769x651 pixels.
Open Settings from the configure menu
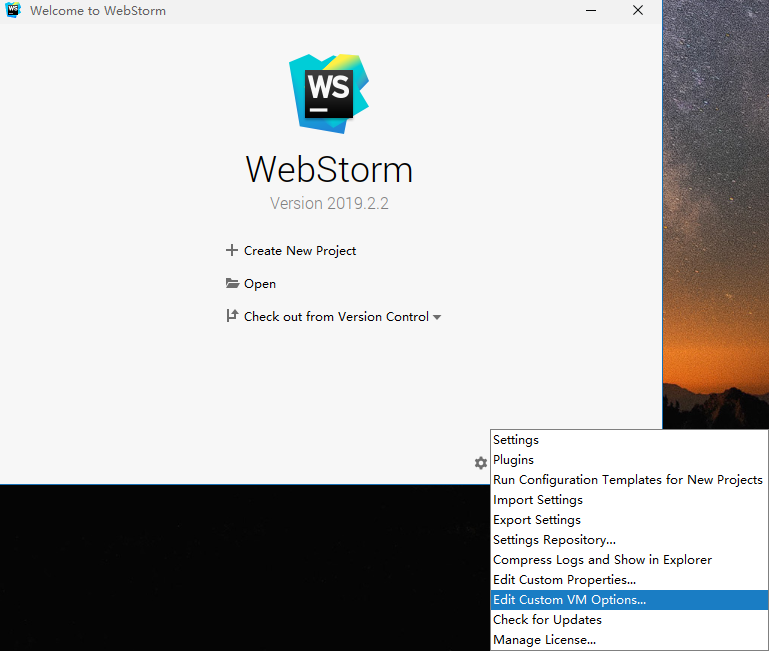coord(629,440)
